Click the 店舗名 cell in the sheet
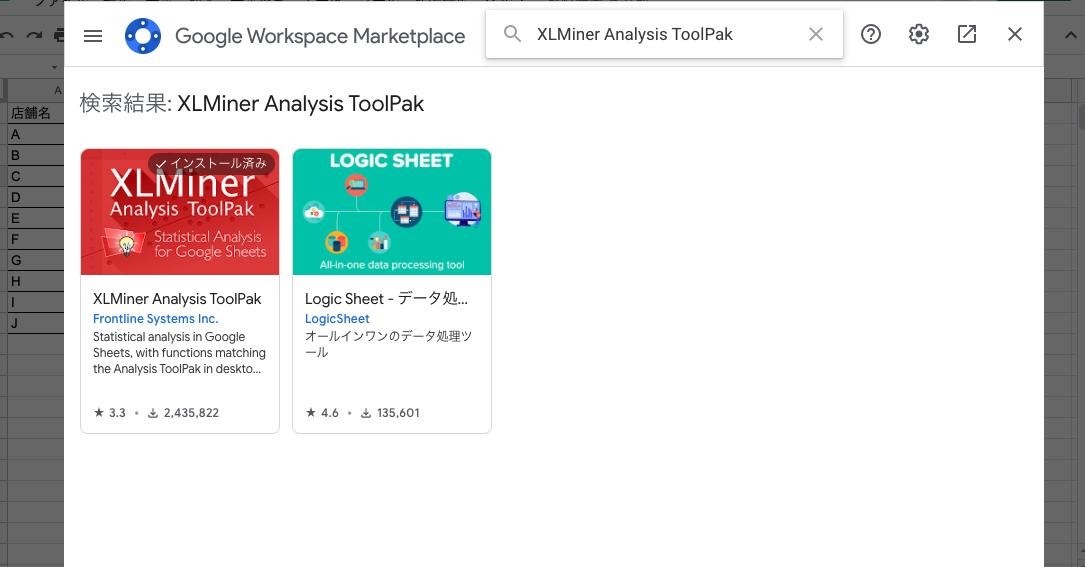The image size is (1085, 567). point(35,113)
